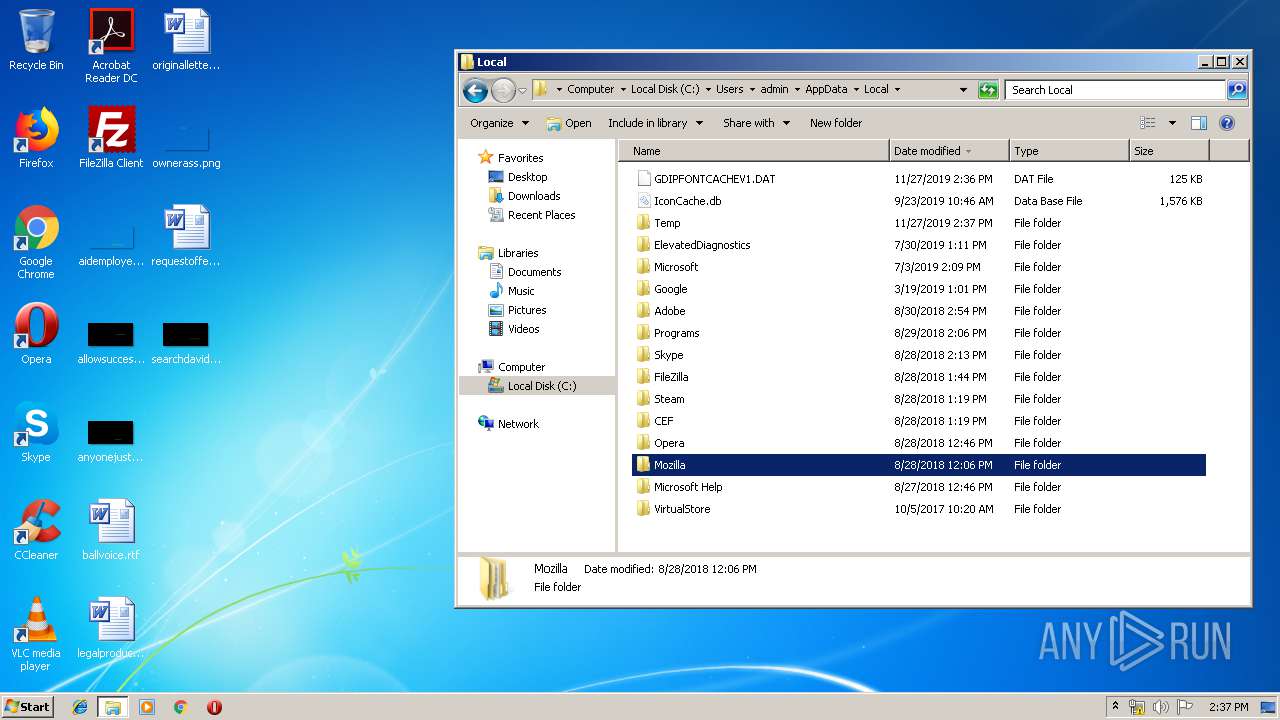Select IconCache.db file
This screenshot has width=1280, height=720.
click(x=919, y=201)
